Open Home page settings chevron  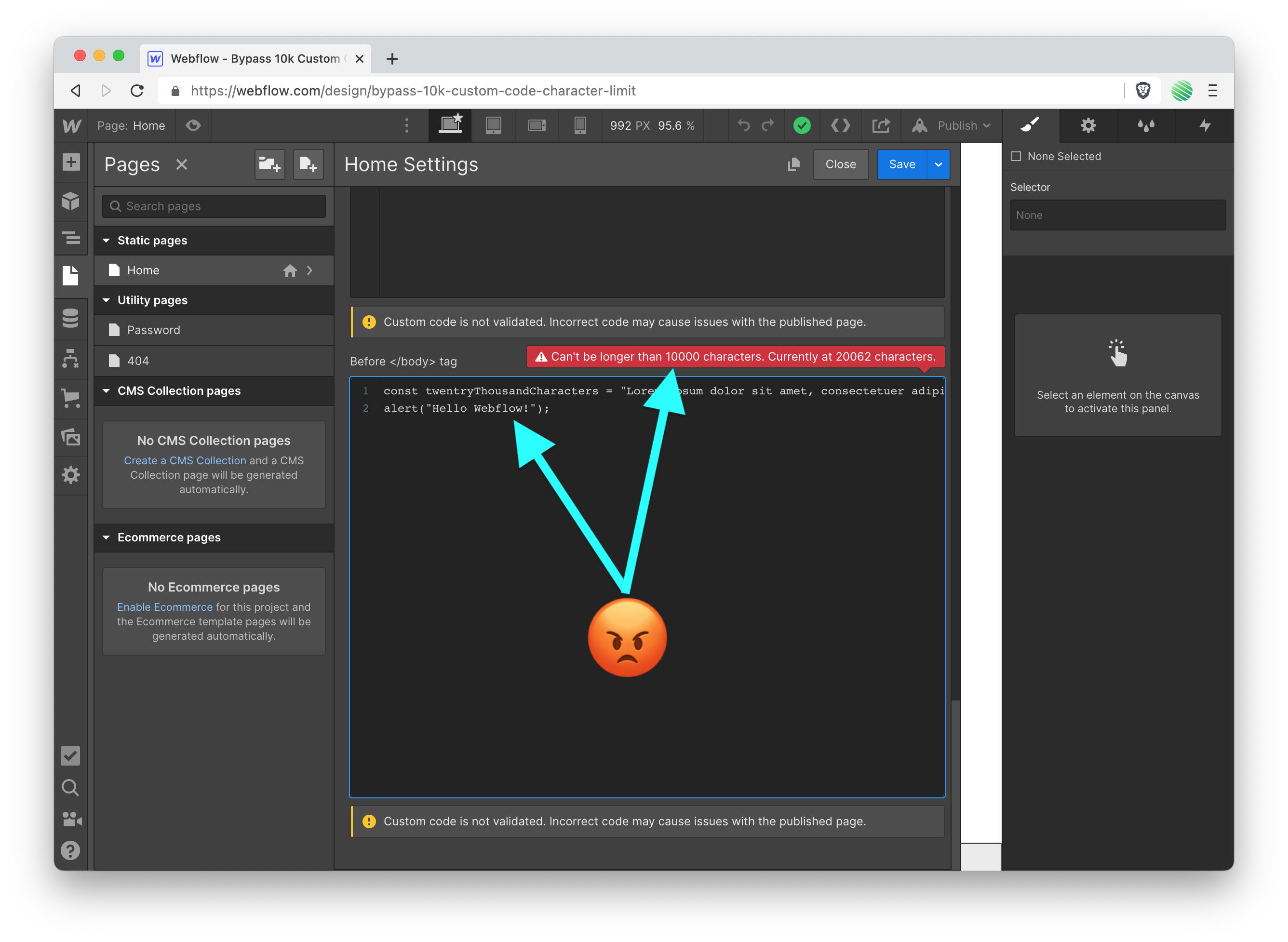point(309,270)
